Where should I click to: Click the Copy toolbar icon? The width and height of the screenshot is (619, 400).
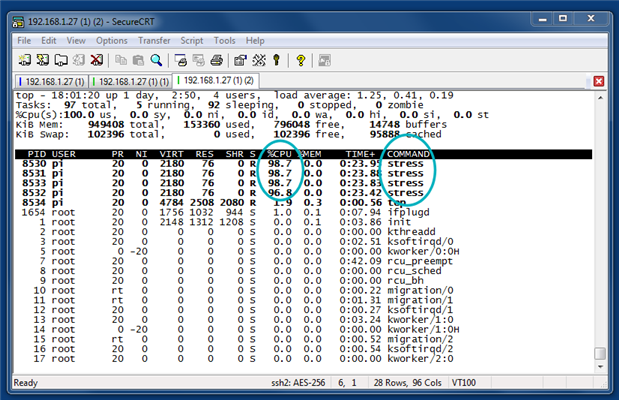point(120,60)
